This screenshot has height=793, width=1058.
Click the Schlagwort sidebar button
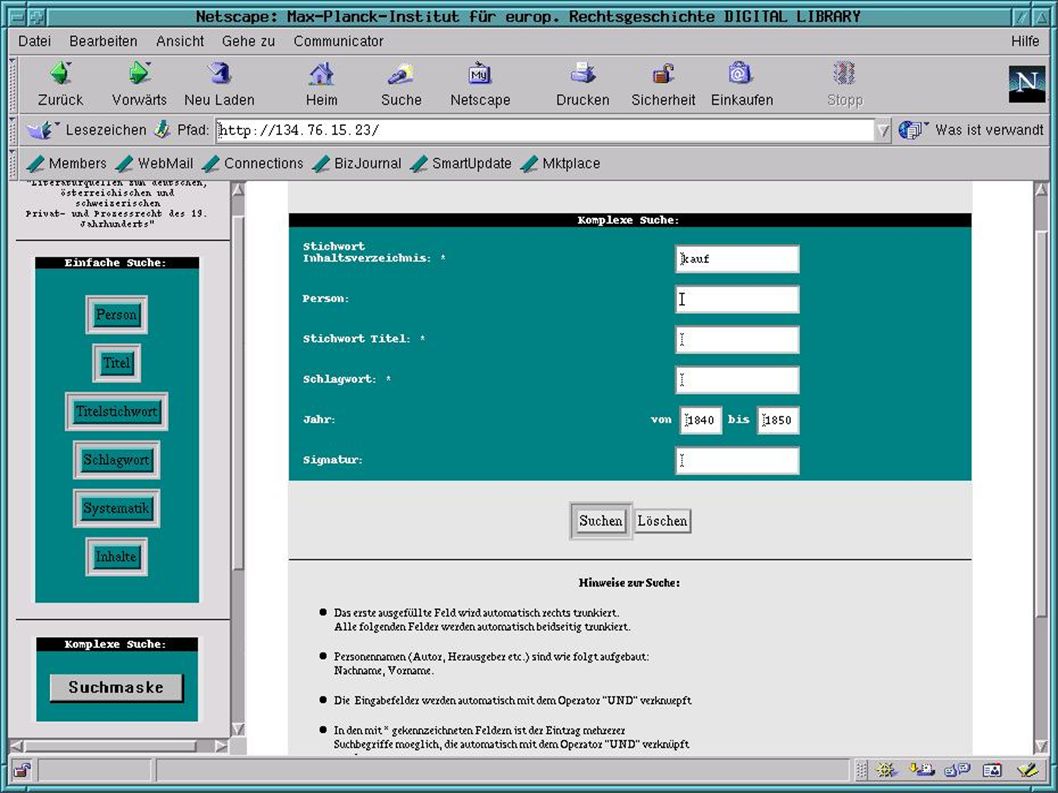[x=116, y=460]
